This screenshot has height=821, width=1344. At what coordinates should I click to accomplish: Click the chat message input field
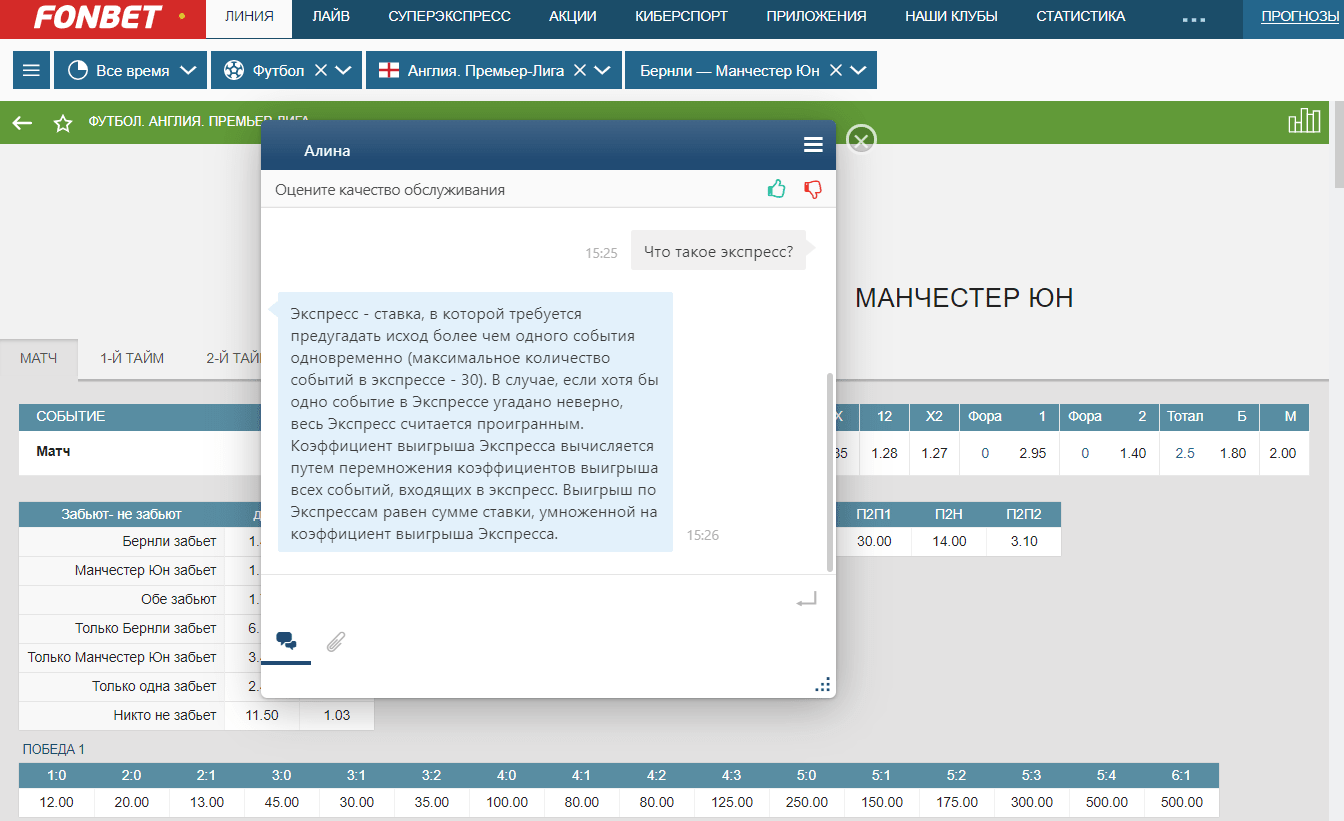click(x=526, y=599)
